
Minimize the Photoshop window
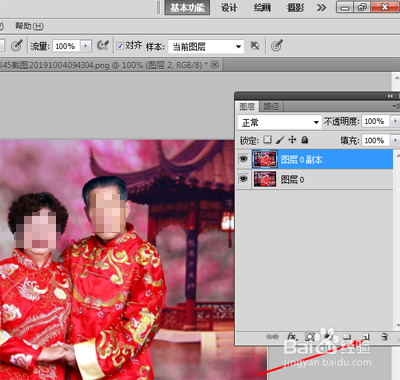point(345,7)
